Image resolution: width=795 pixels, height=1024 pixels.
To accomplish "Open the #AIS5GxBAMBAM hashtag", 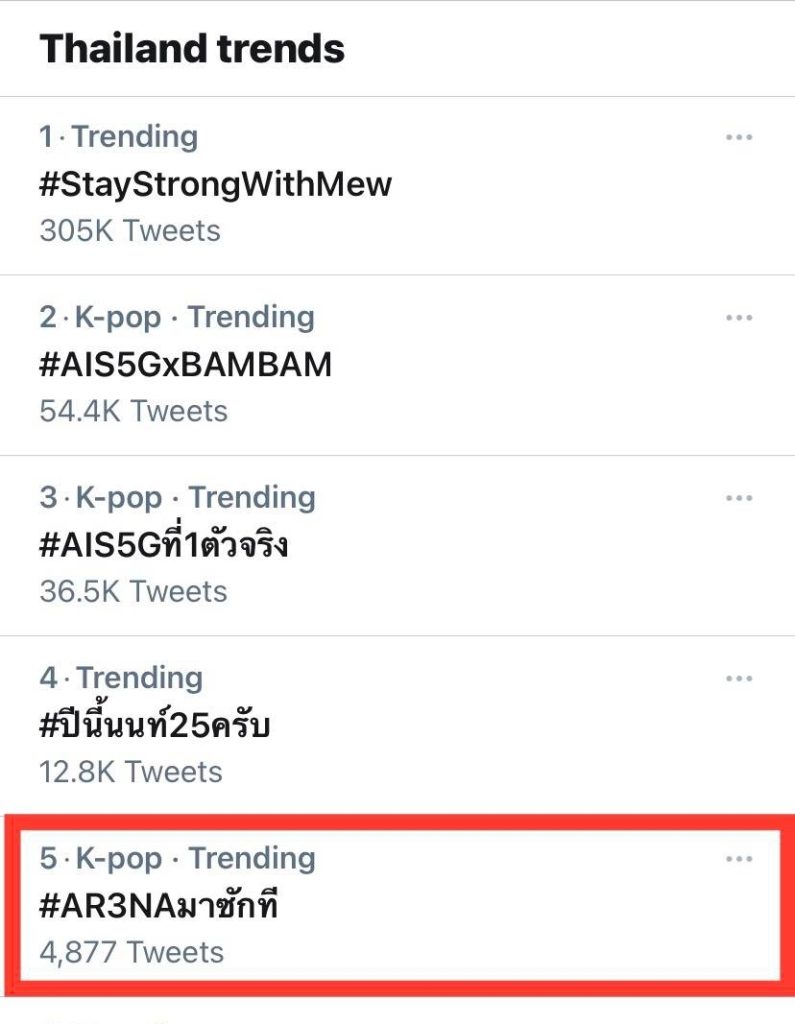I will click(185, 364).
